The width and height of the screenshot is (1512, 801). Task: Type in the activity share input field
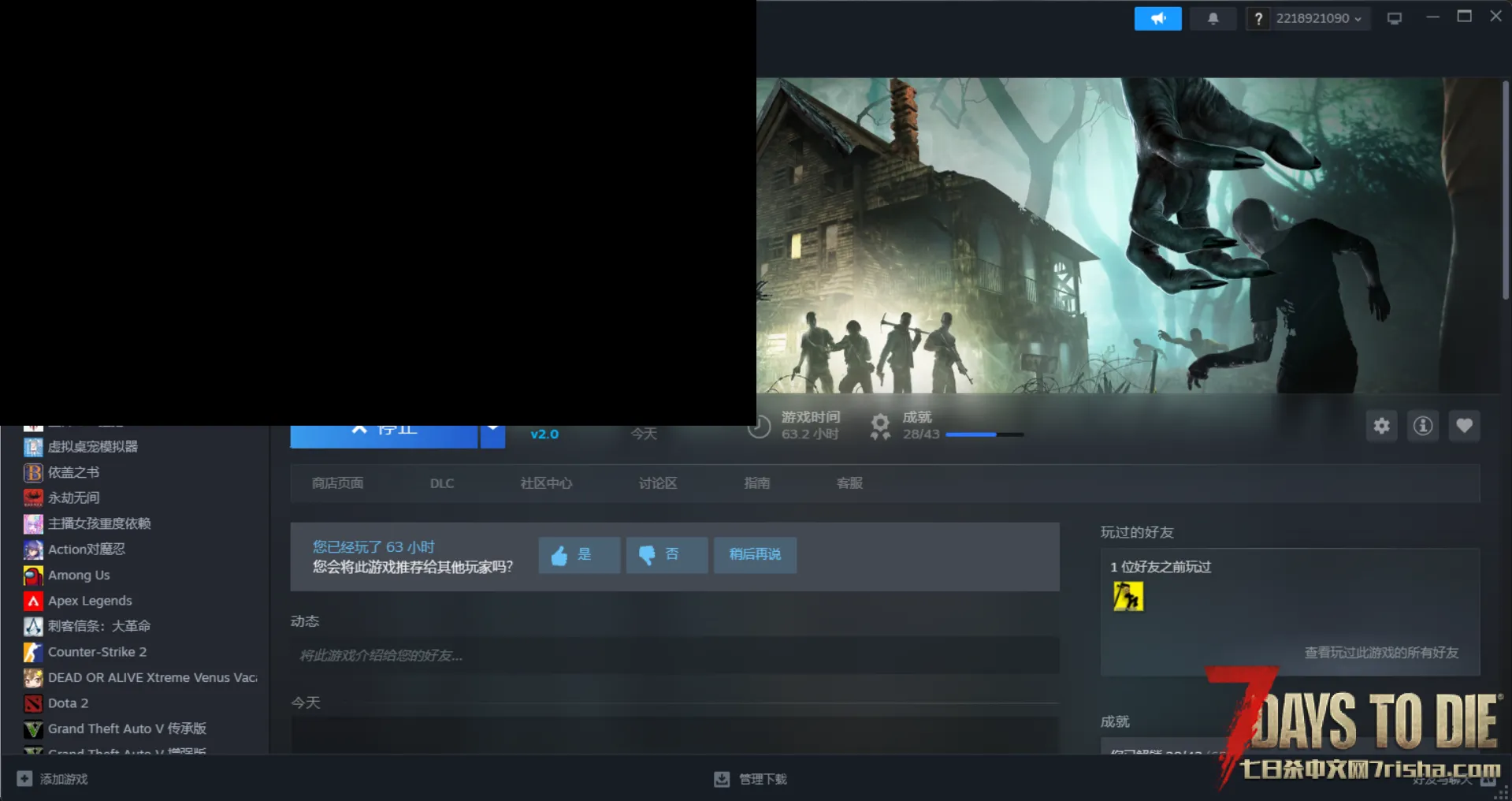[x=674, y=655]
